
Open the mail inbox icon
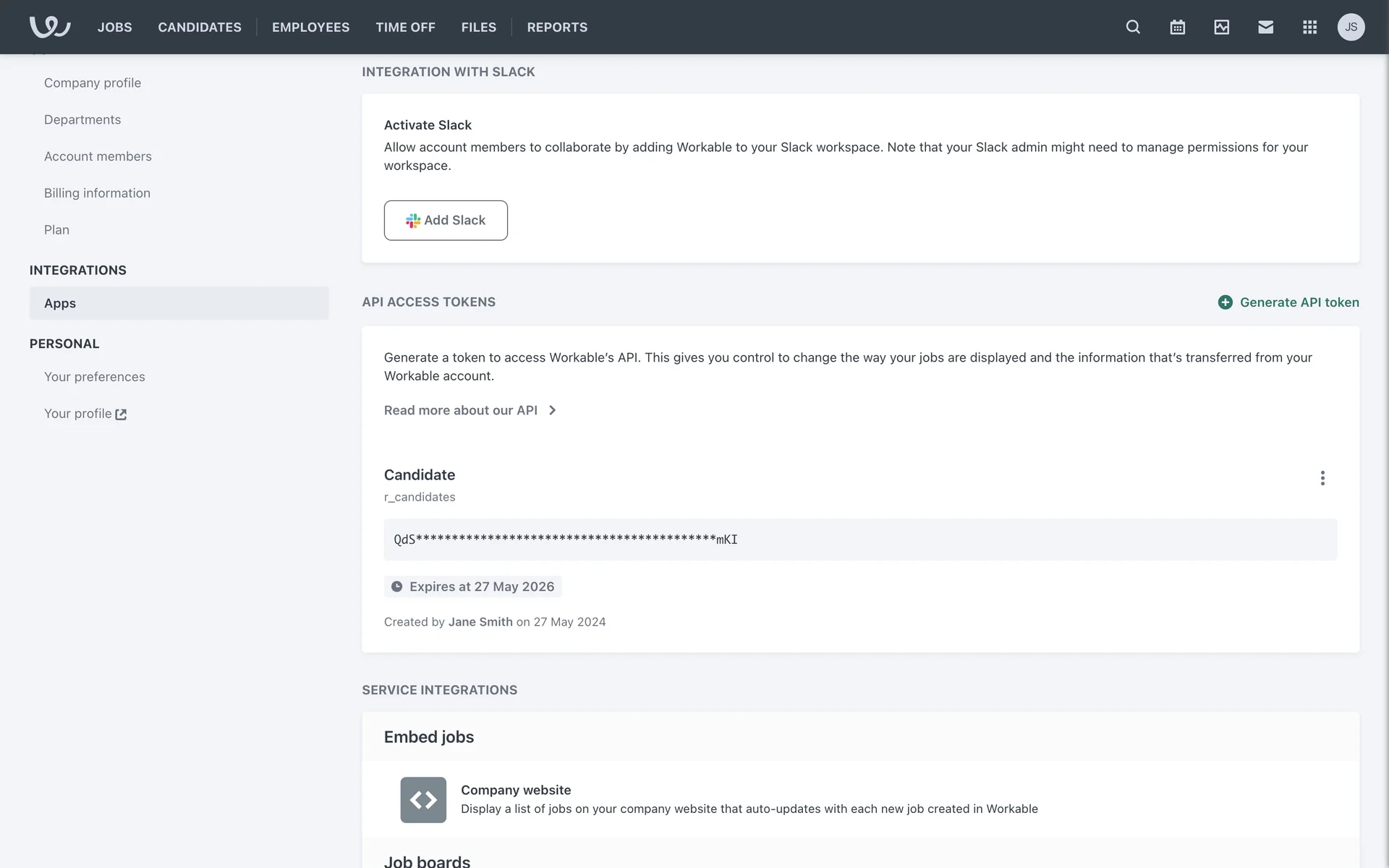1265,27
